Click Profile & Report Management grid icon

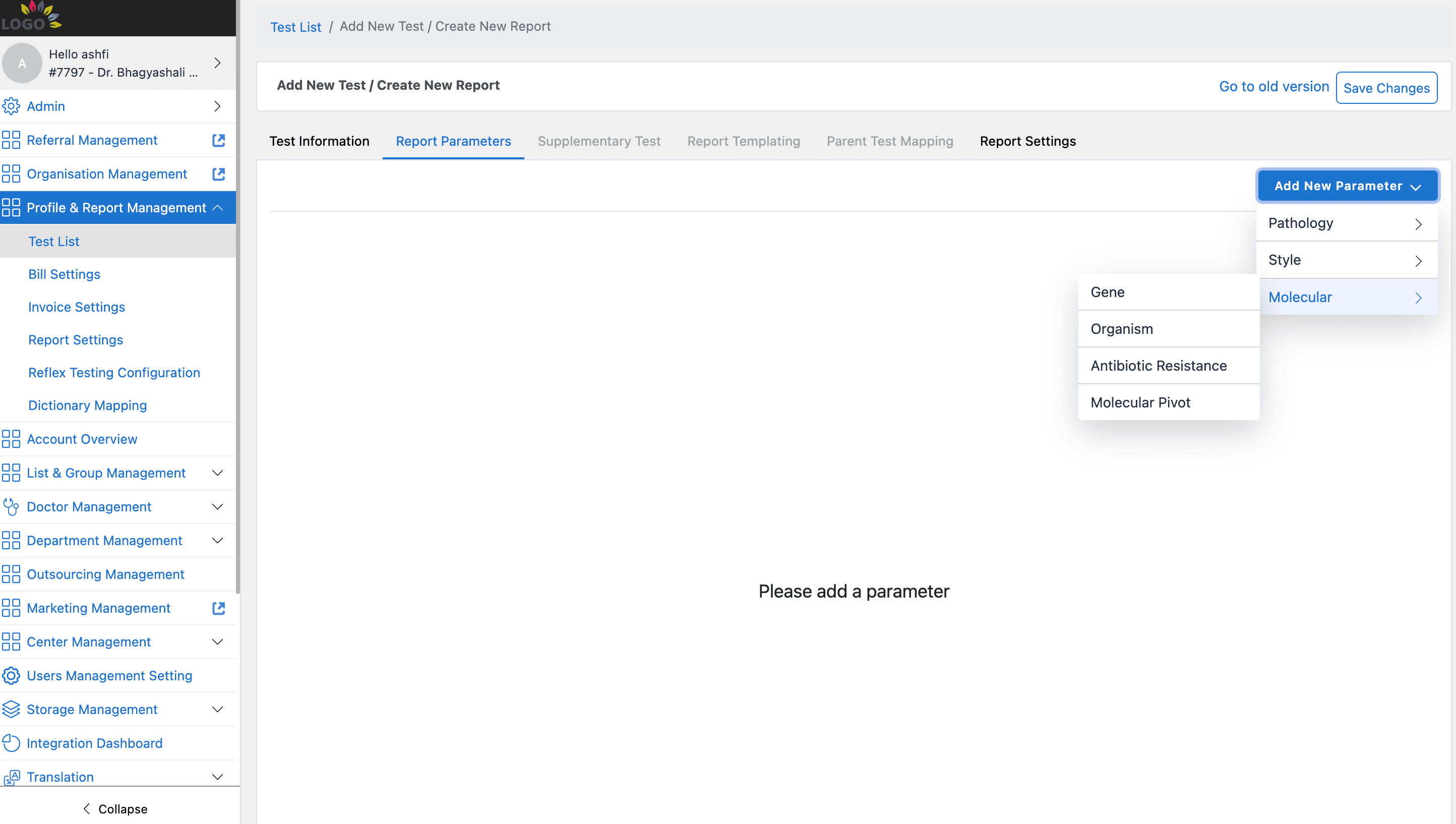point(11,208)
